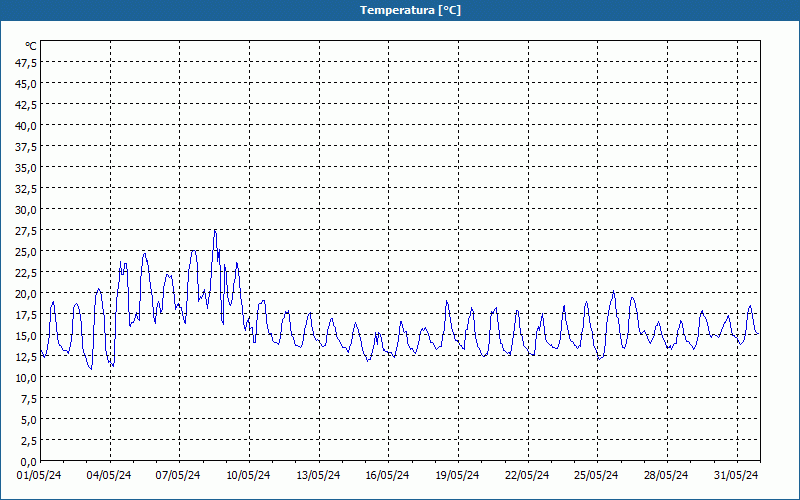Click the 40,0 y-axis value
The width and height of the screenshot is (800, 500).
[x=27, y=126]
